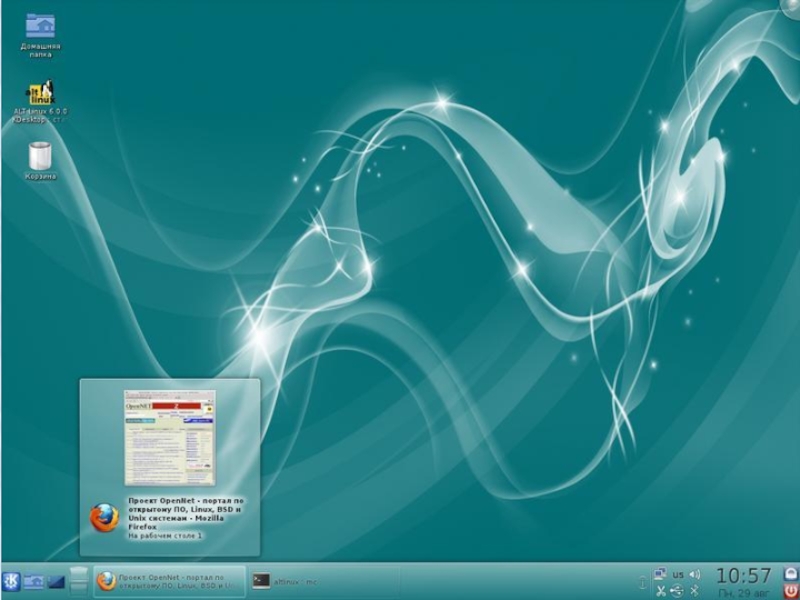Image resolution: width=800 pixels, height=600 pixels.
Task: Open the KDE application launcher menu
Action: 11,581
